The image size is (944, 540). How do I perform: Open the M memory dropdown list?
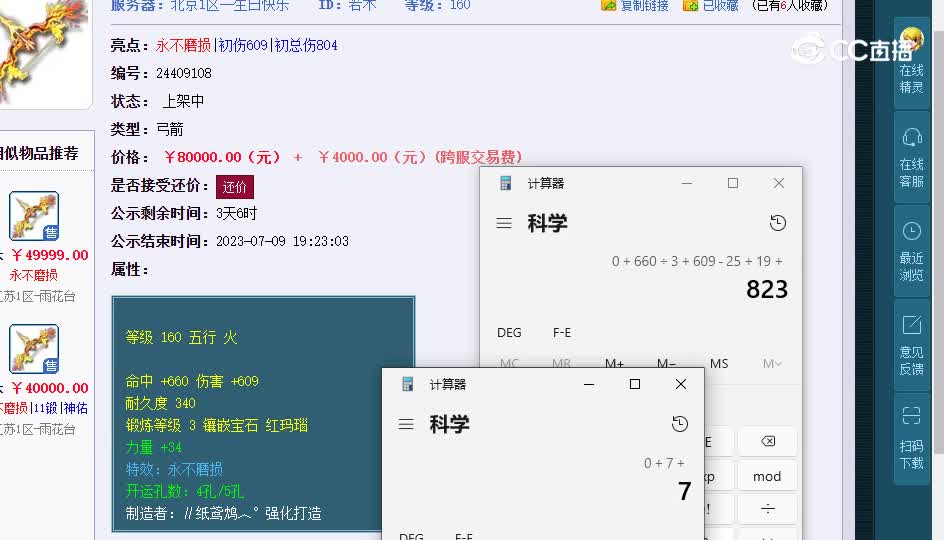(x=772, y=364)
